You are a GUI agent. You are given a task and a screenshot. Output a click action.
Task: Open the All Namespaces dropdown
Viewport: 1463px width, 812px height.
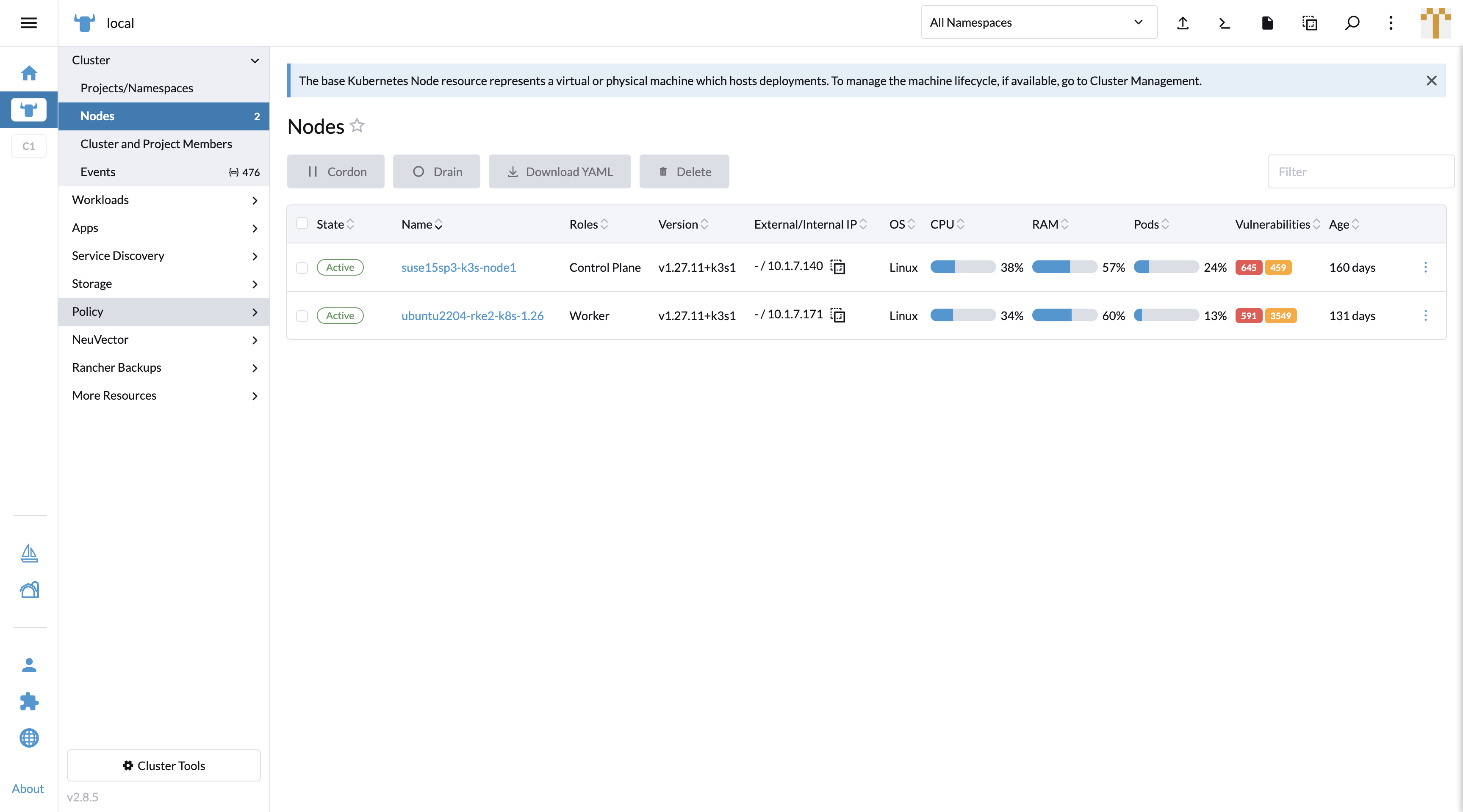coord(1038,23)
